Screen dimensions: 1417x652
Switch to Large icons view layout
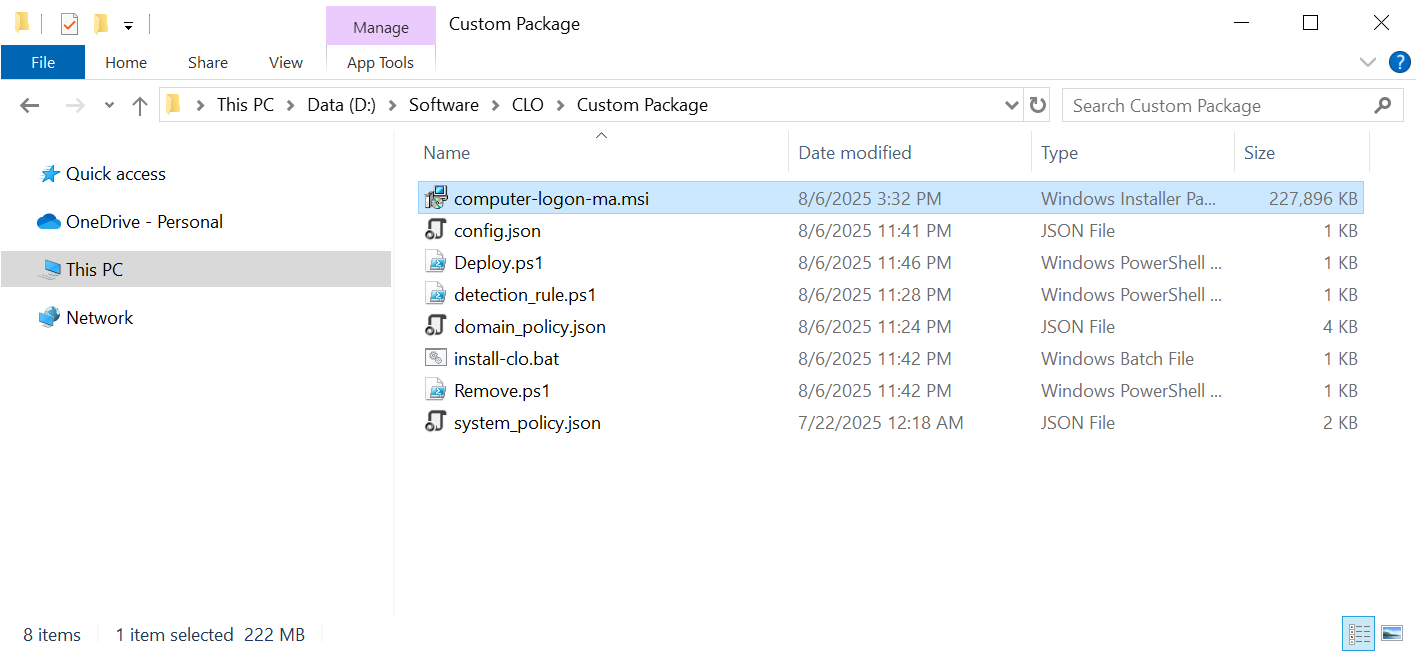[x=1391, y=634]
